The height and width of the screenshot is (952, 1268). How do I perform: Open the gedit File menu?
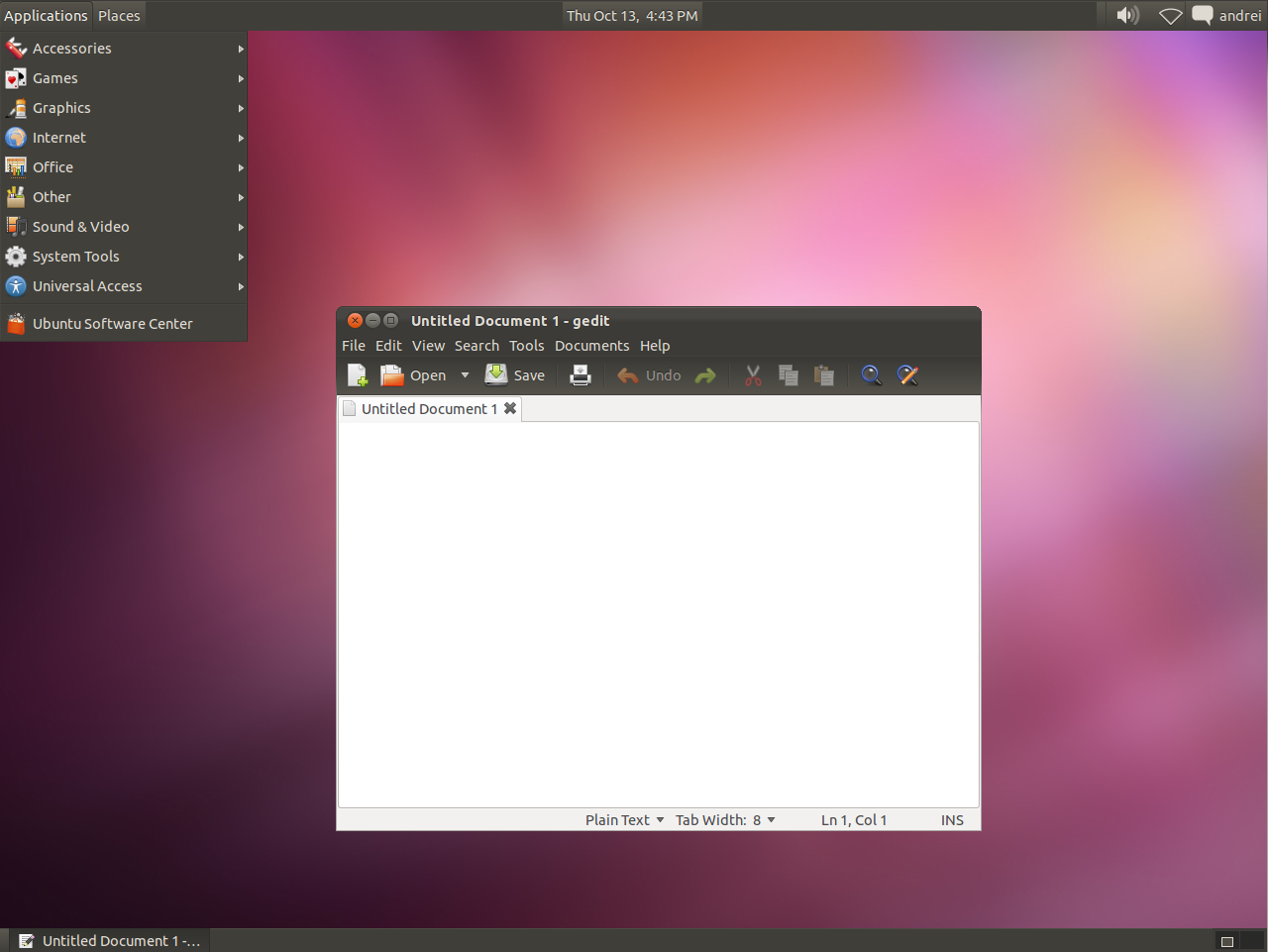pos(354,346)
